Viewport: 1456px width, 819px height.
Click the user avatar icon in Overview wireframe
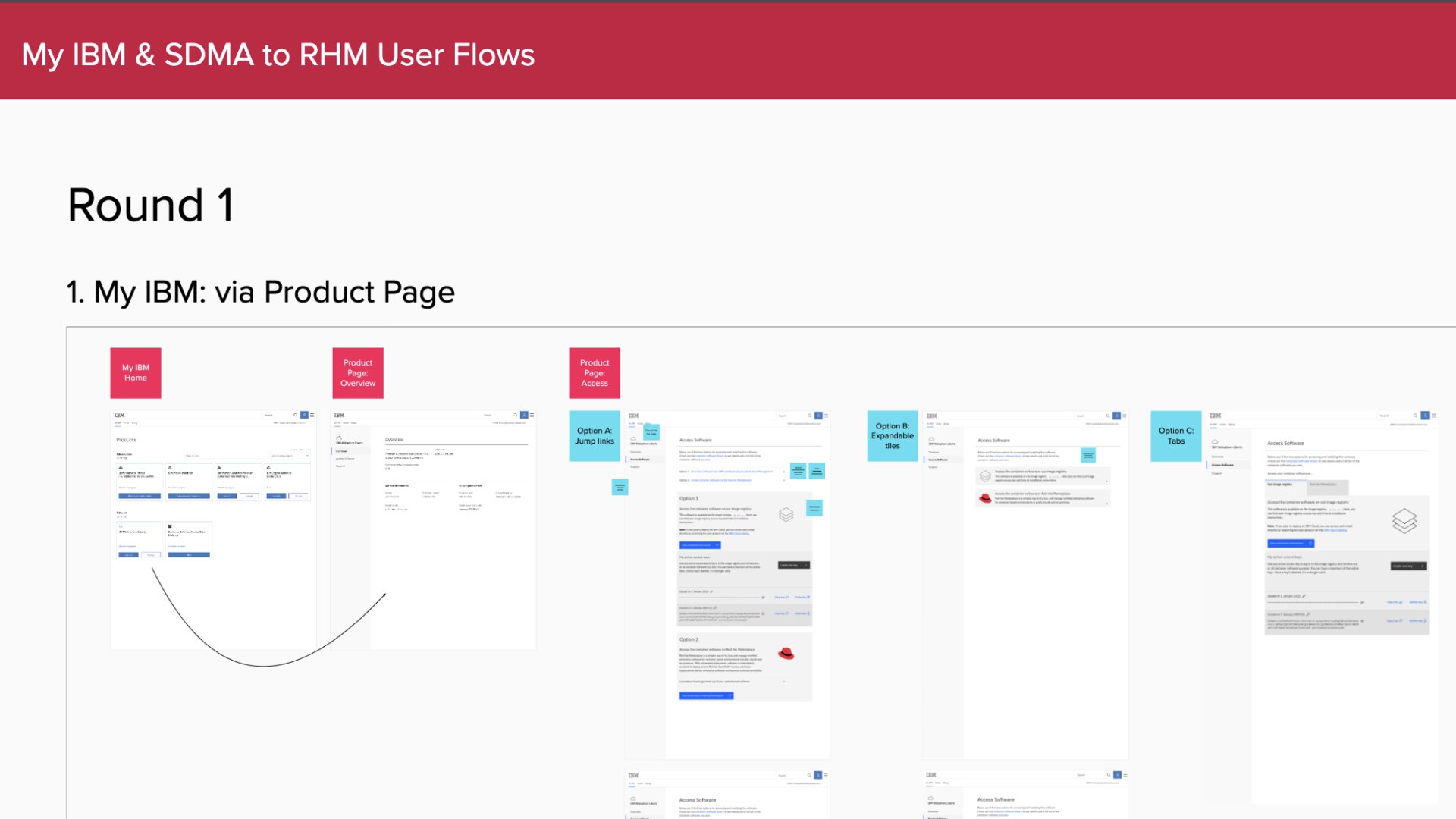[523, 416]
